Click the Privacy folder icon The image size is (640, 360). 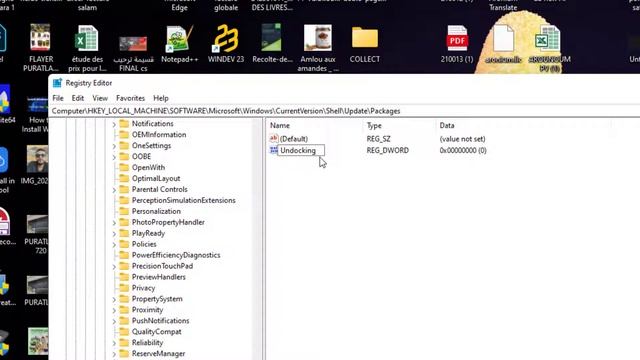tap(124, 288)
